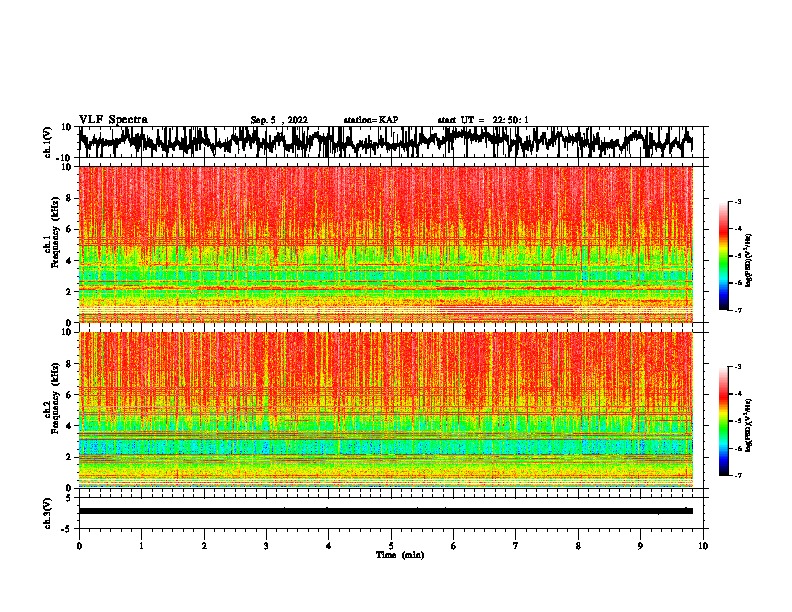The height and width of the screenshot is (612, 792).
Task: Click the "-5" value on ch.2 colorbar
Action: coord(737,421)
